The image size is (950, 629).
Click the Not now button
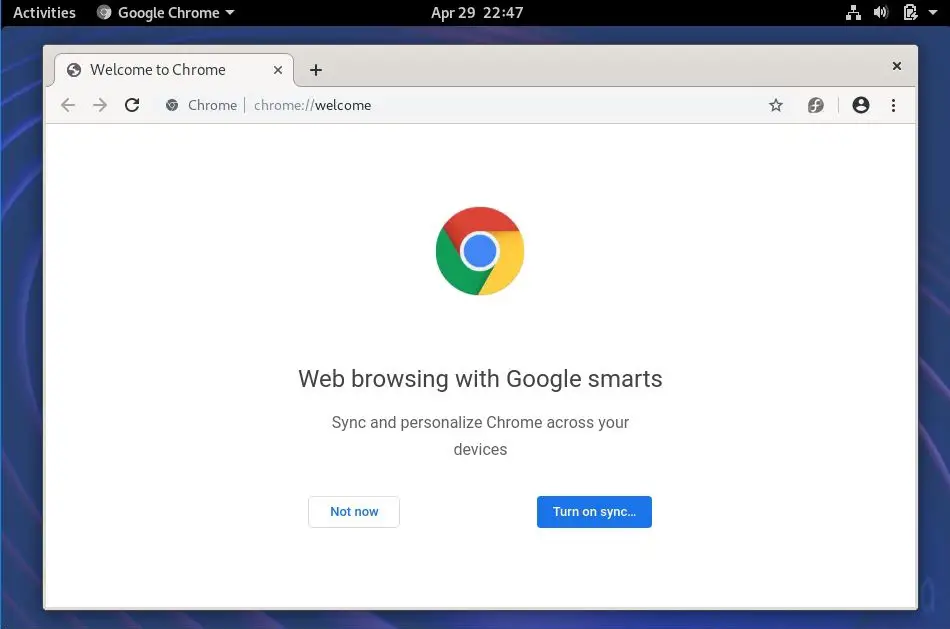coord(354,512)
